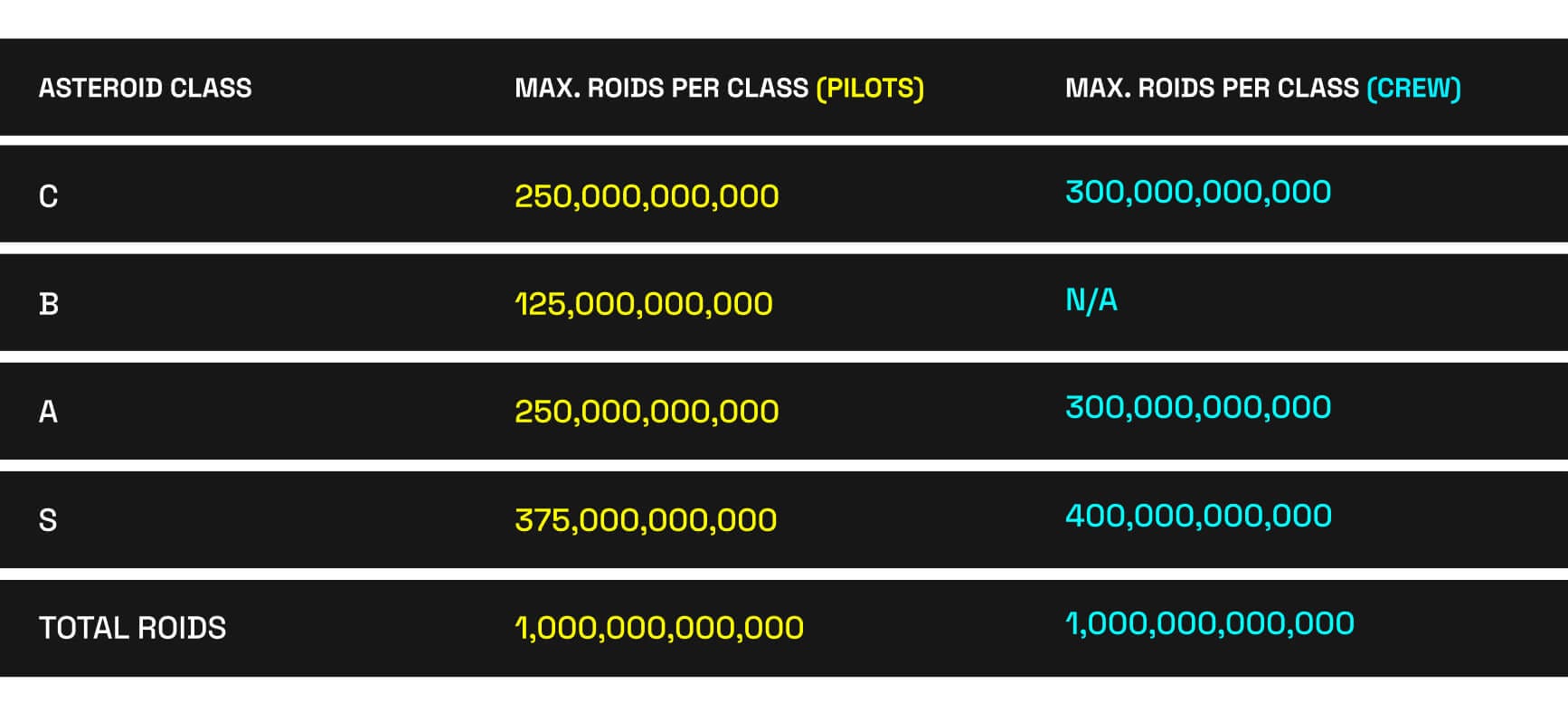This screenshot has height=712, width=1568.
Task: Click the cyan (CREW) text in header
Action: point(1414,88)
